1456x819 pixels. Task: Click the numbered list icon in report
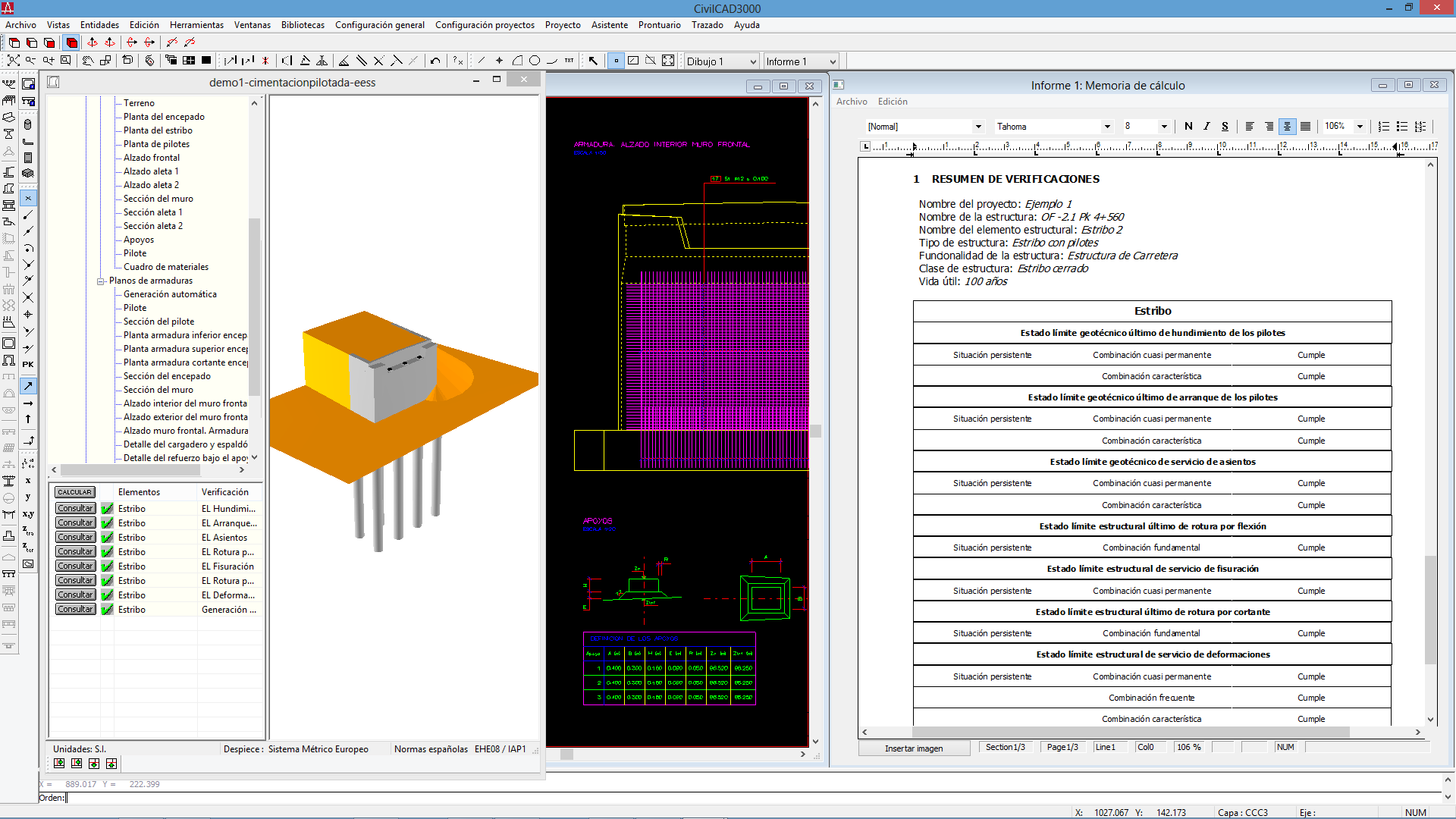point(1383,127)
